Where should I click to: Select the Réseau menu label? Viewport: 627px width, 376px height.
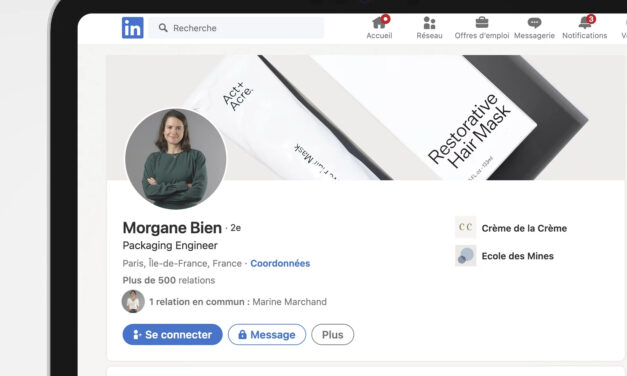coord(429,36)
